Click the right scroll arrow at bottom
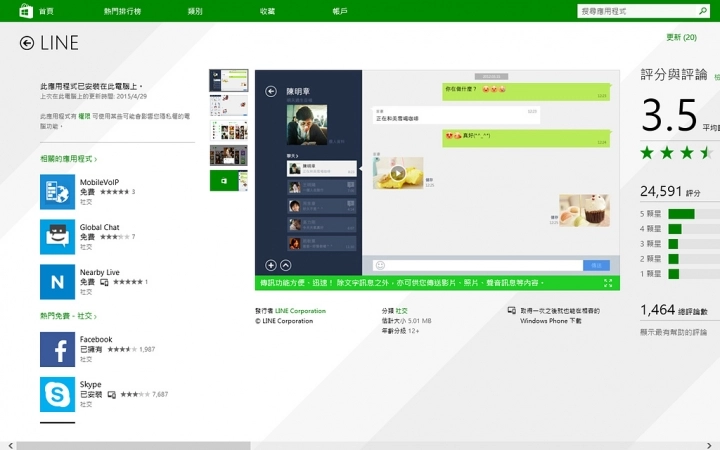This screenshot has height=450, width=720. pyautogui.click(x=709, y=446)
